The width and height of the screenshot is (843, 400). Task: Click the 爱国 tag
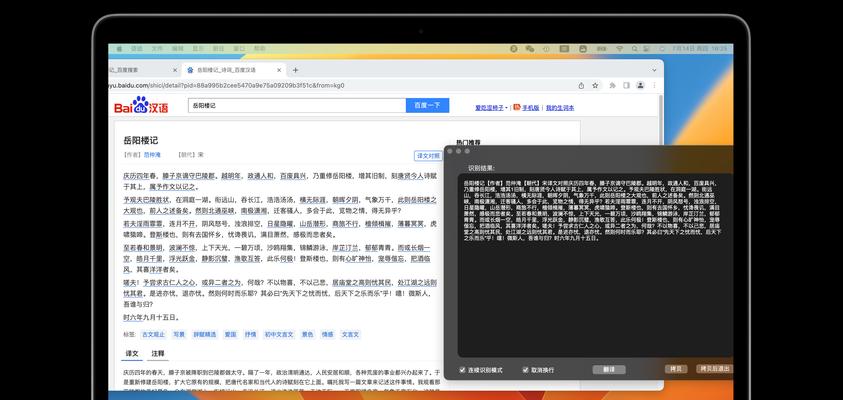coord(231,334)
